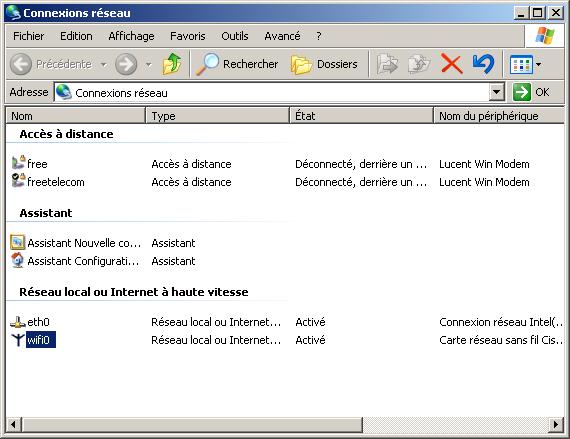Click the Up one level folder icon
570x439 pixels.
click(171, 64)
